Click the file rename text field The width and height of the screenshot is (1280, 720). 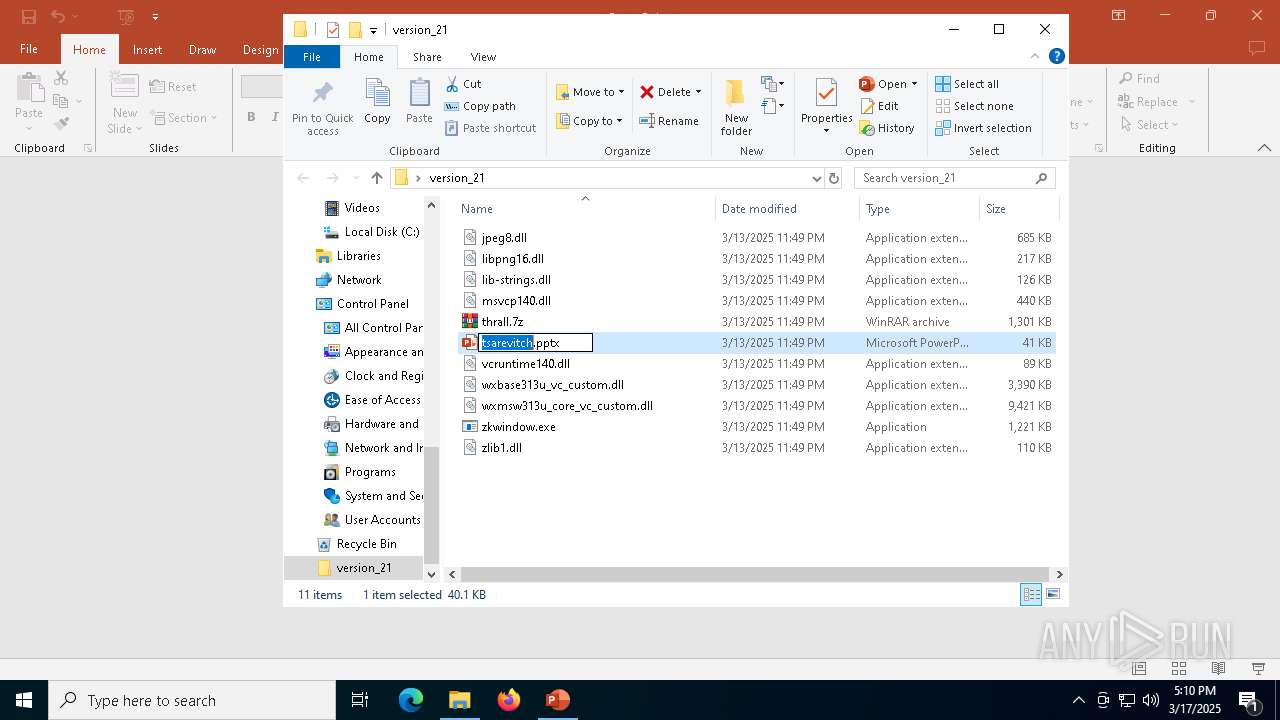pyautogui.click(x=535, y=343)
